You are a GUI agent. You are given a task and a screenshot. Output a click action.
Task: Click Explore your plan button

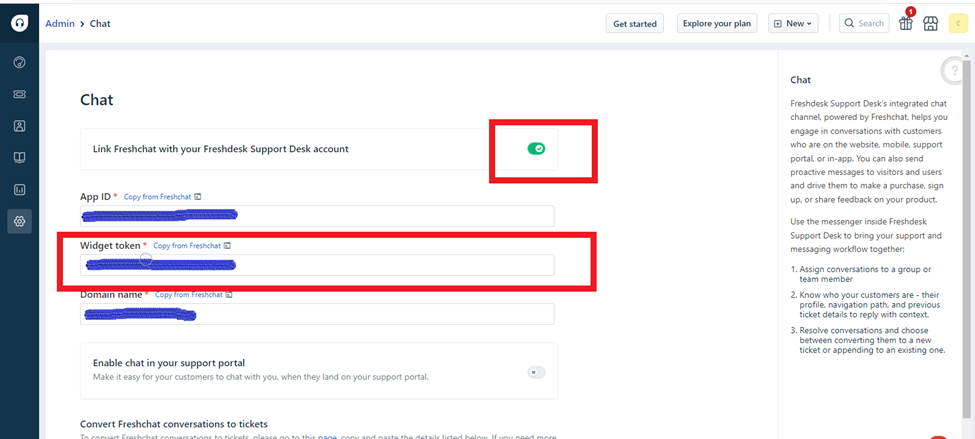pos(717,24)
